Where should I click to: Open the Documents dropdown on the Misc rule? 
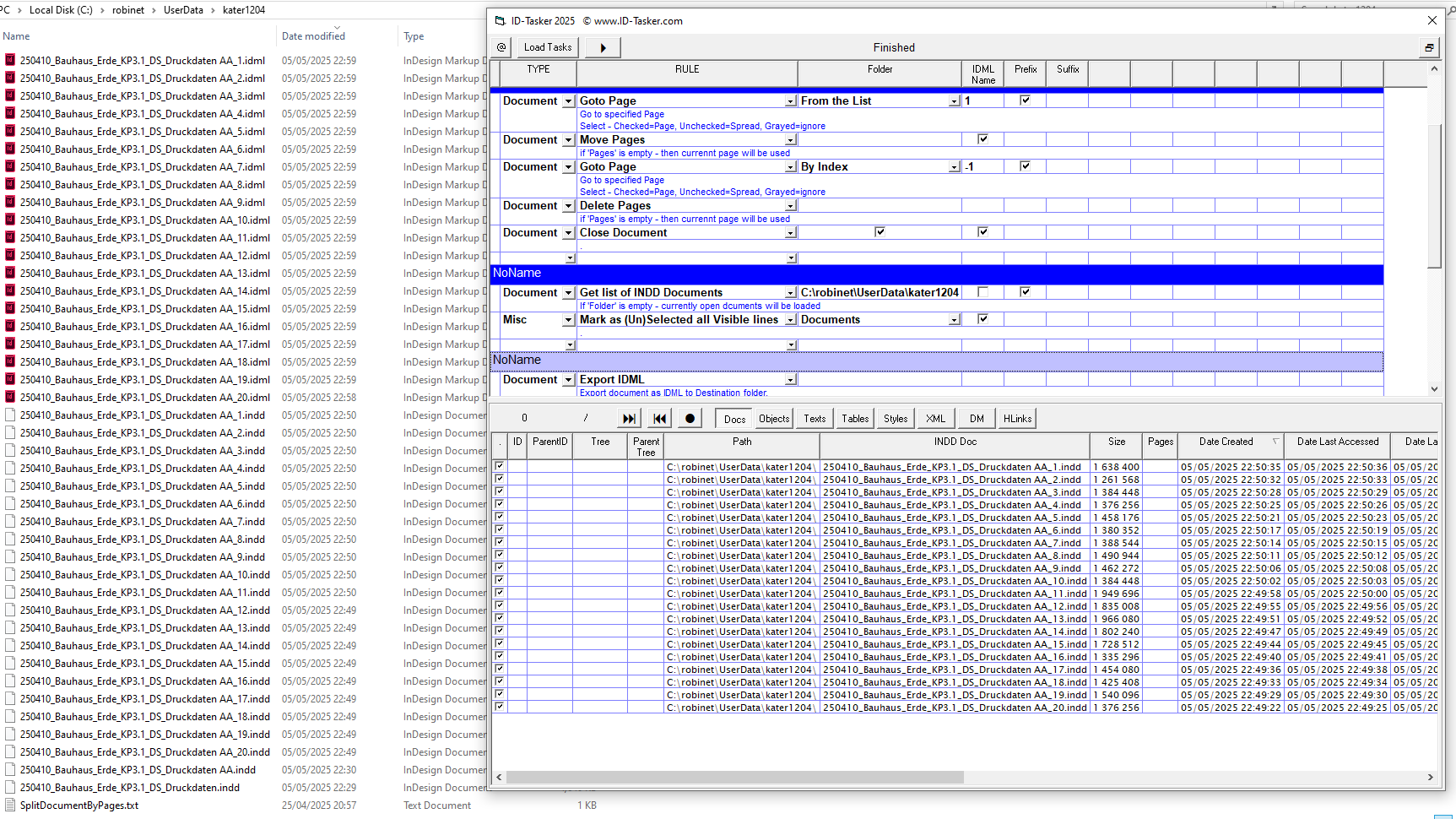click(x=954, y=319)
